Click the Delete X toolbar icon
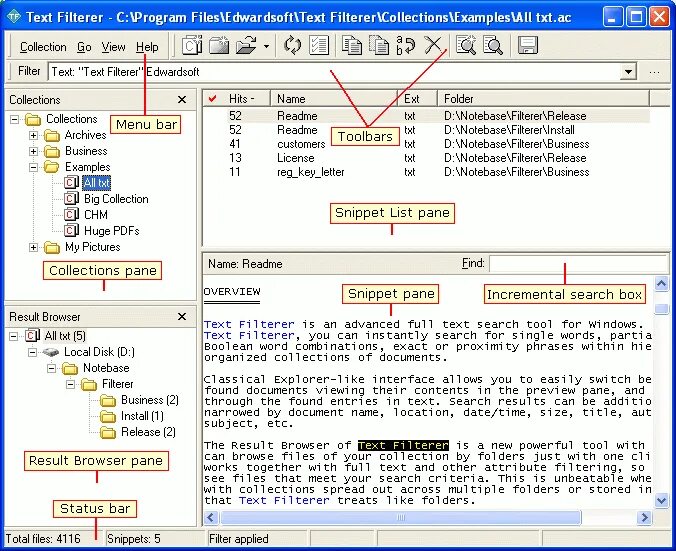 pyautogui.click(x=433, y=45)
